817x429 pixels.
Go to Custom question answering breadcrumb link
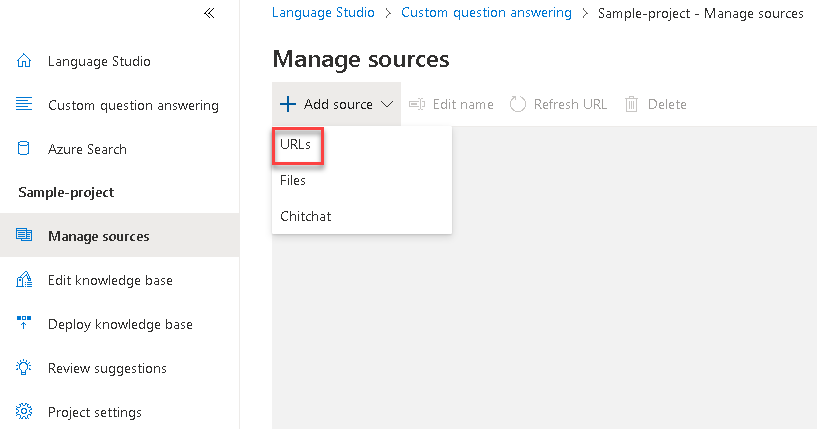tap(486, 13)
